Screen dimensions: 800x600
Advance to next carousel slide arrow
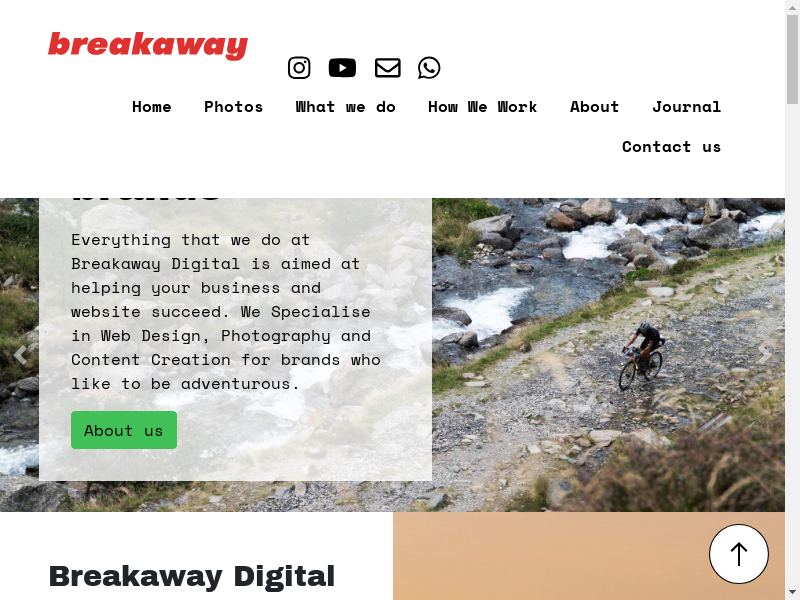[x=764, y=355]
